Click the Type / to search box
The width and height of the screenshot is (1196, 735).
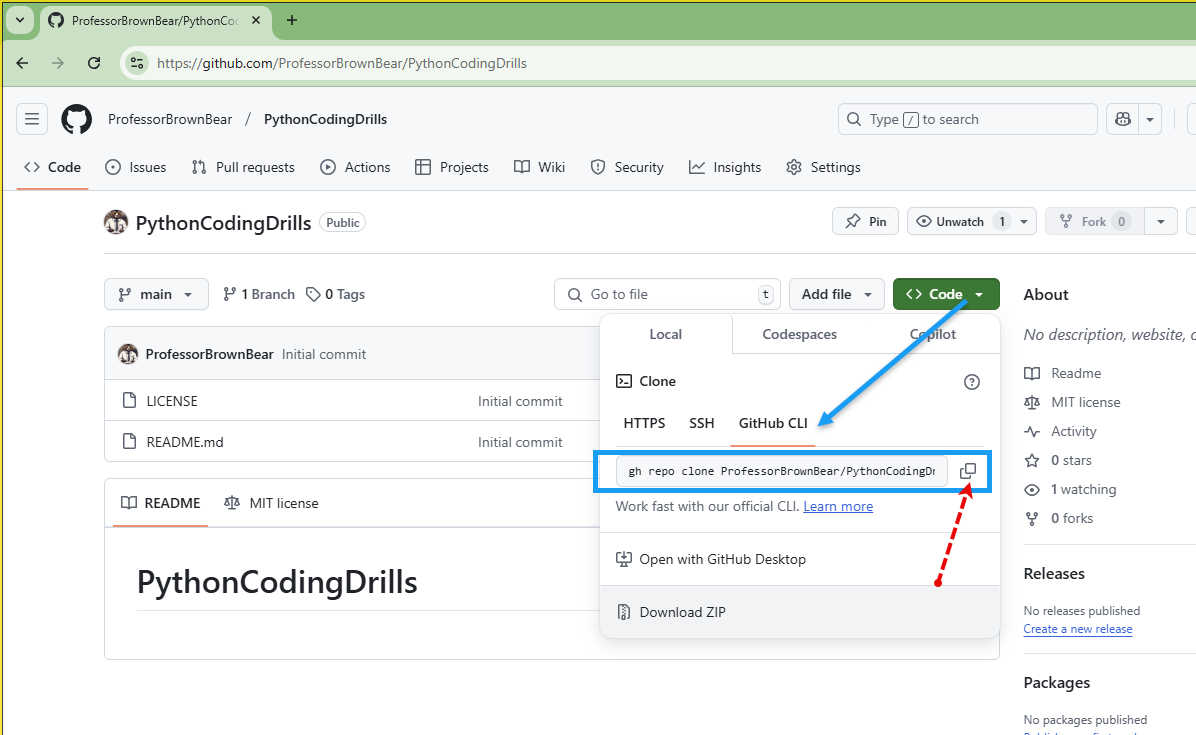967,119
